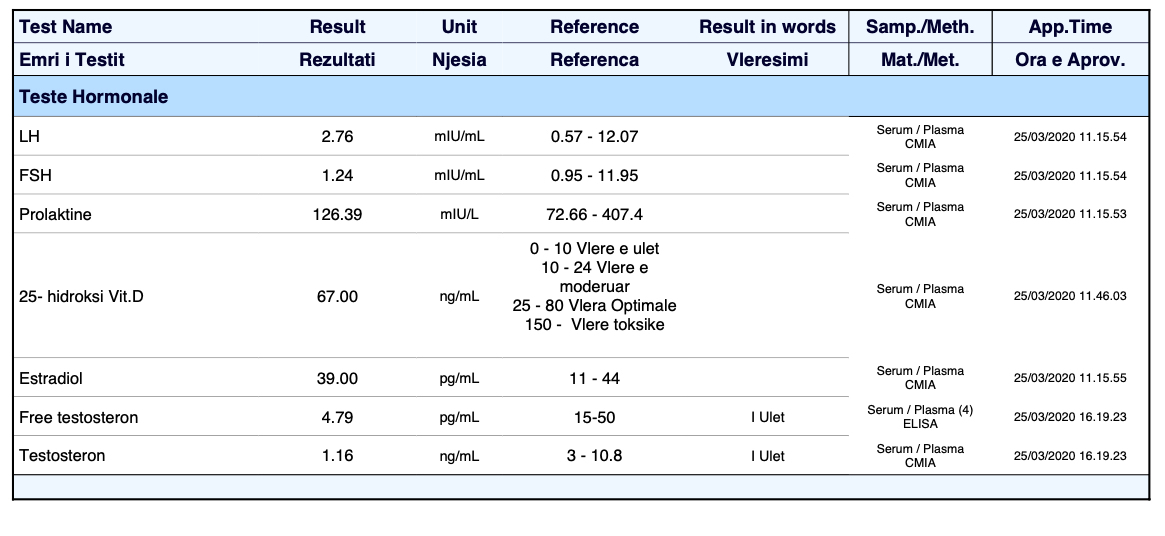Click the Vit.D reference text block
The width and height of the screenshot is (1165, 536).
click(x=594, y=287)
